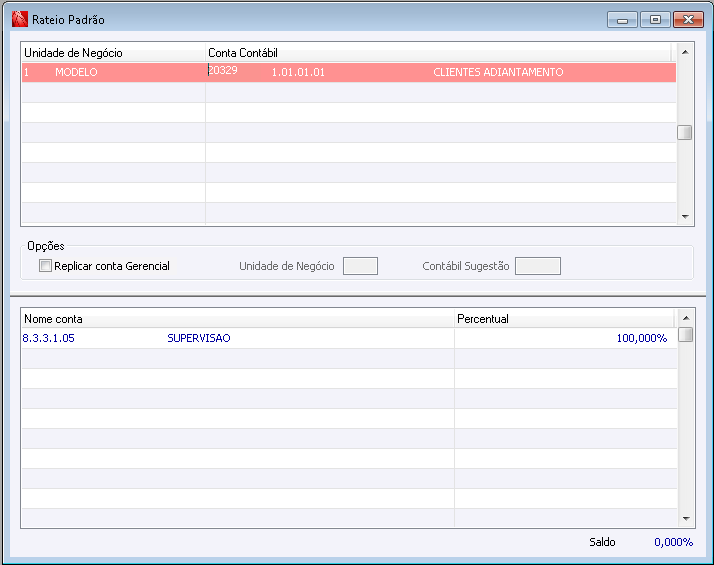The image size is (714, 565).
Task: Click row number 1 in upper grid
Action: pyautogui.click(x=26, y=72)
